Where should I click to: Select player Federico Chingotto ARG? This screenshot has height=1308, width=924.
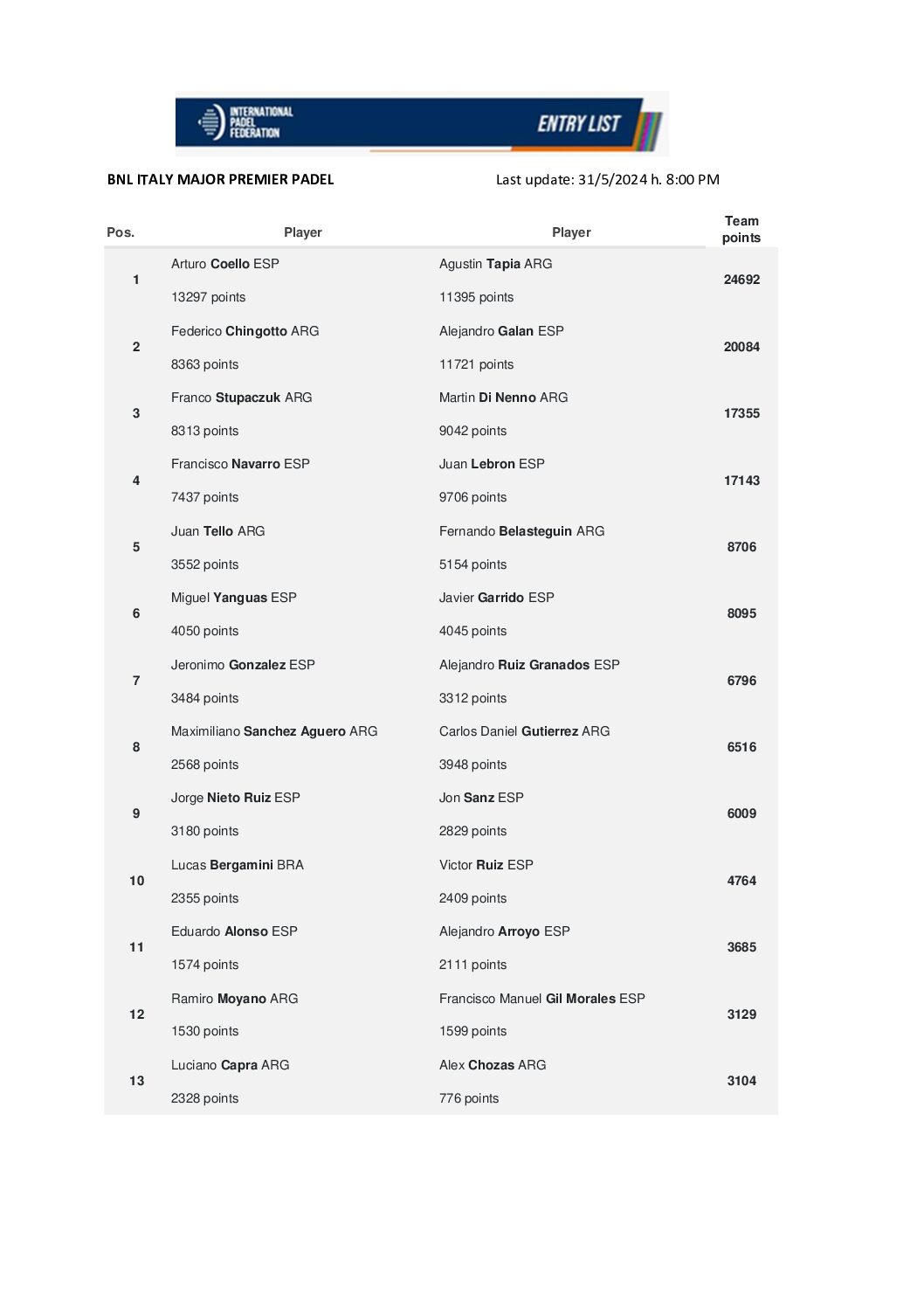tap(245, 331)
